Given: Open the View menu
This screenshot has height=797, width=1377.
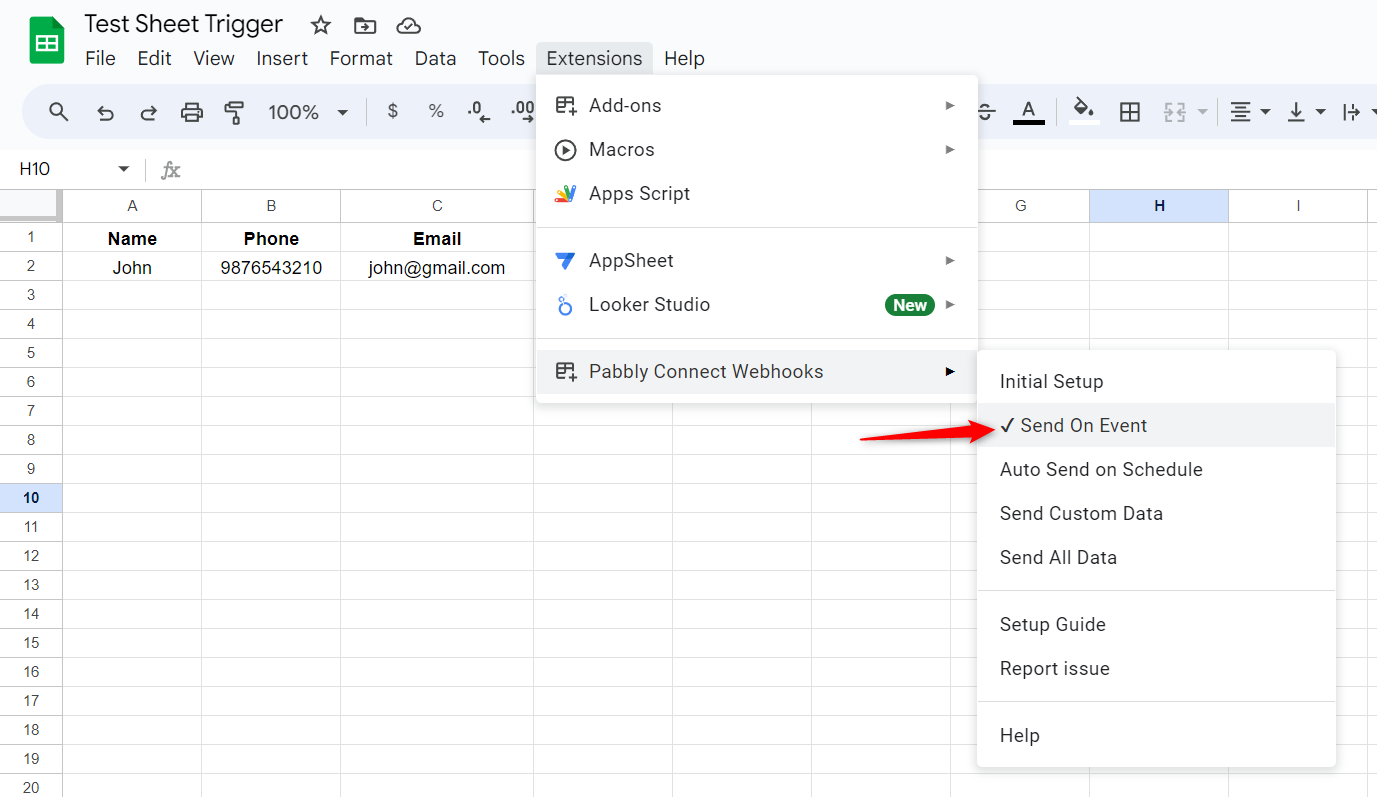Looking at the screenshot, I should click(214, 58).
